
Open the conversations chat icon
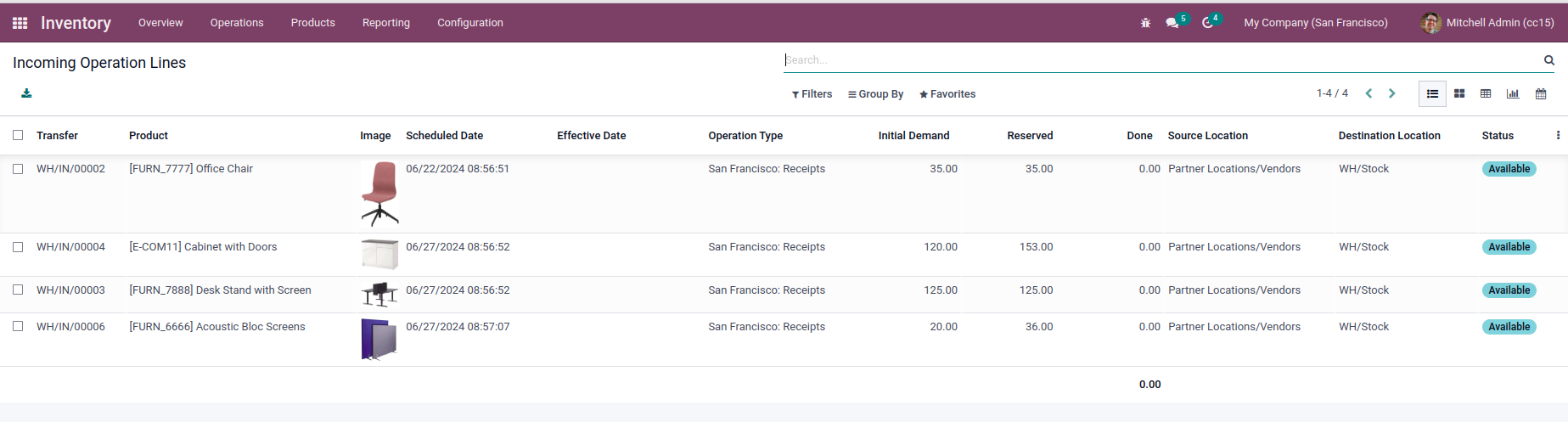[1172, 23]
